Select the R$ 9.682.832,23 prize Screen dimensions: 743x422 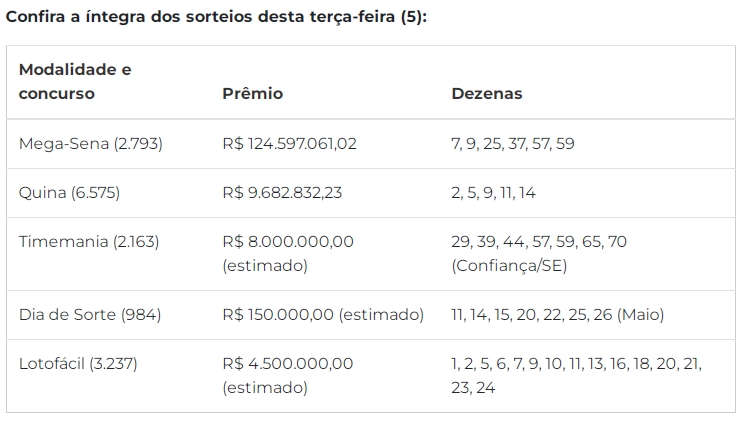tap(282, 193)
